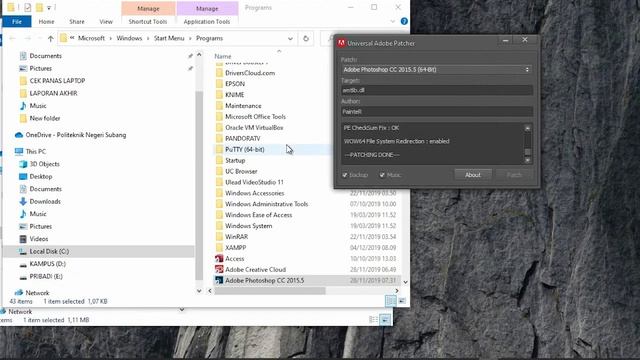
Task: Click the About button in Patcher
Action: tap(473, 175)
